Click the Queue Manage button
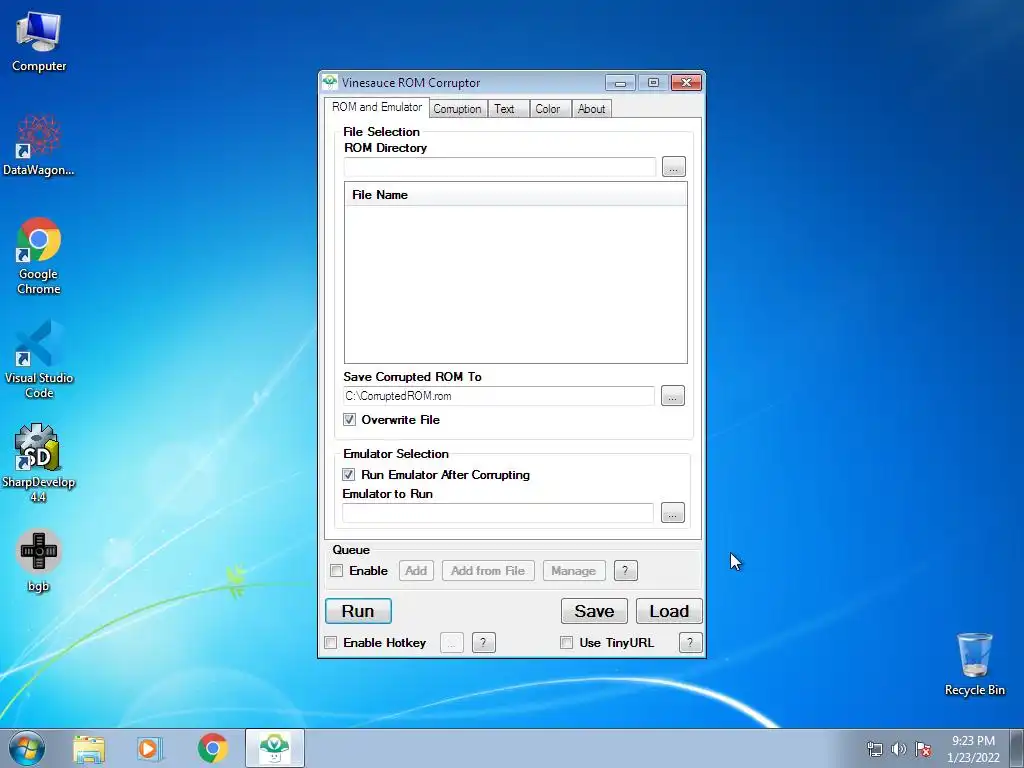1024x768 pixels. [573, 571]
